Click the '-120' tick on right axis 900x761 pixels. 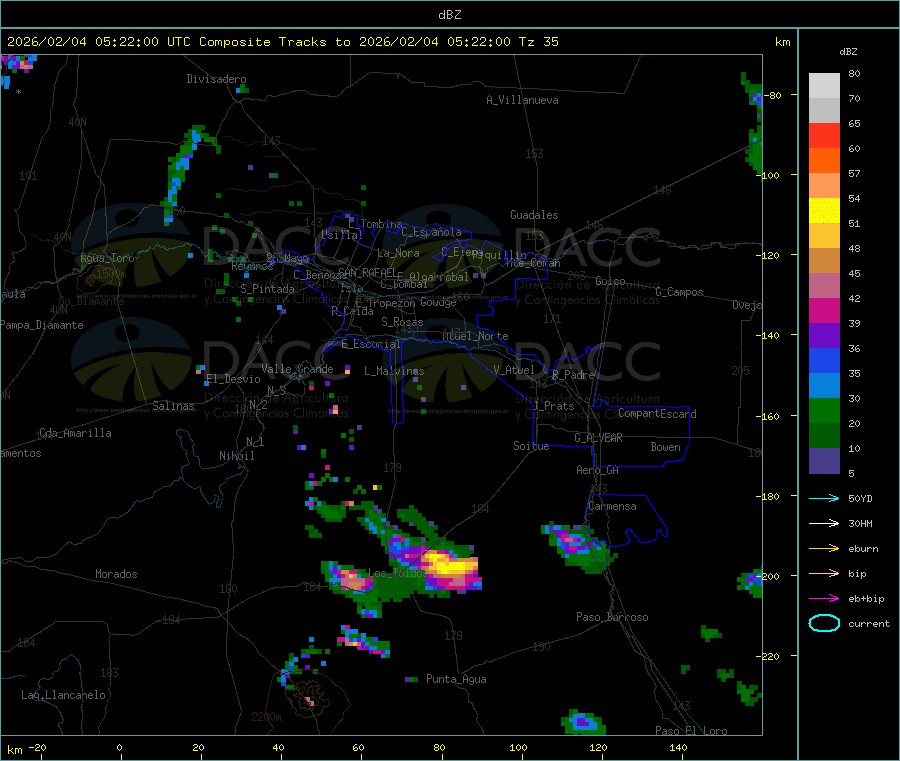click(768, 255)
